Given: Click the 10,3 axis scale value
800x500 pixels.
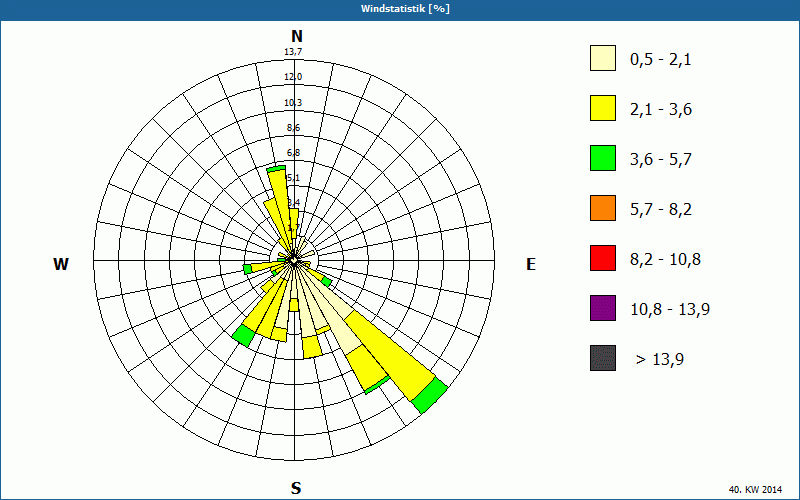Looking at the screenshot, I should point(293,103).
